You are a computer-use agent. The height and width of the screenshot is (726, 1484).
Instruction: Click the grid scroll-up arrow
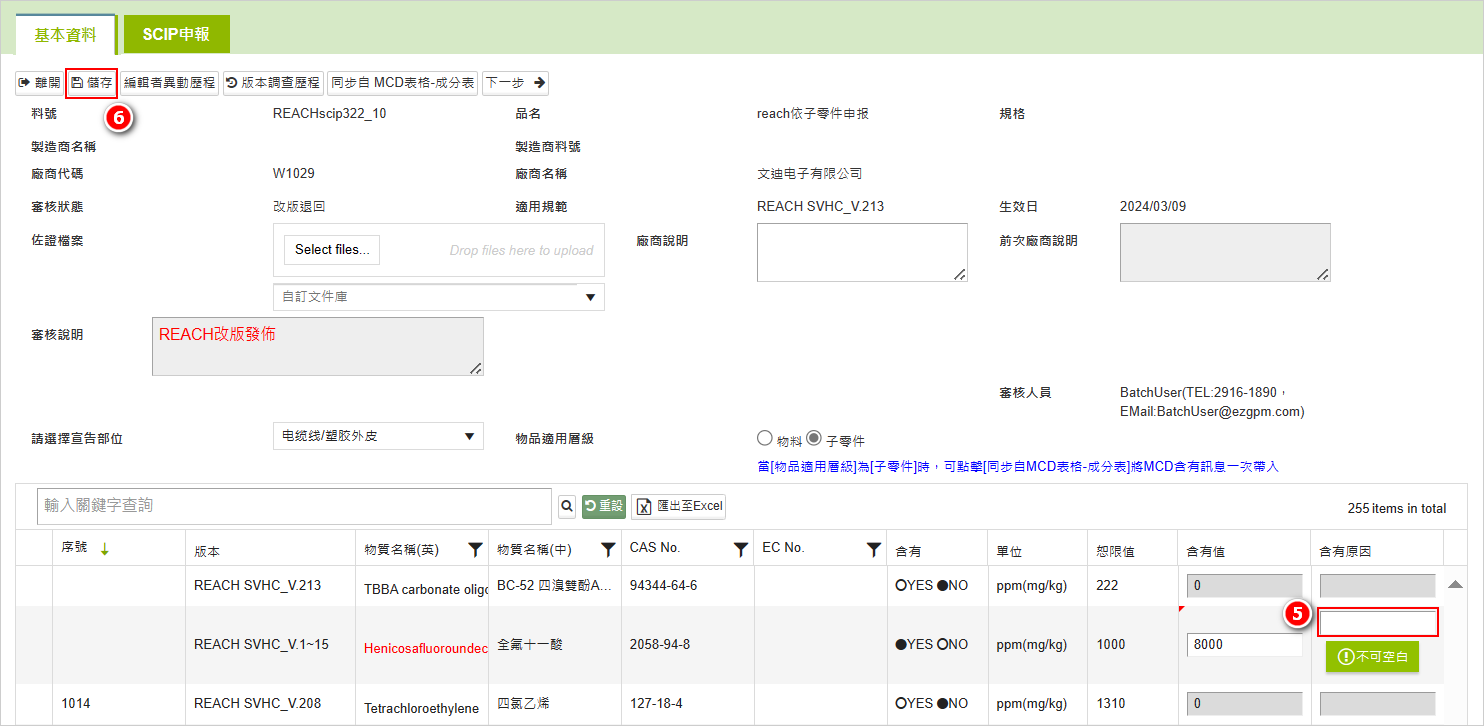(1455, 584)
